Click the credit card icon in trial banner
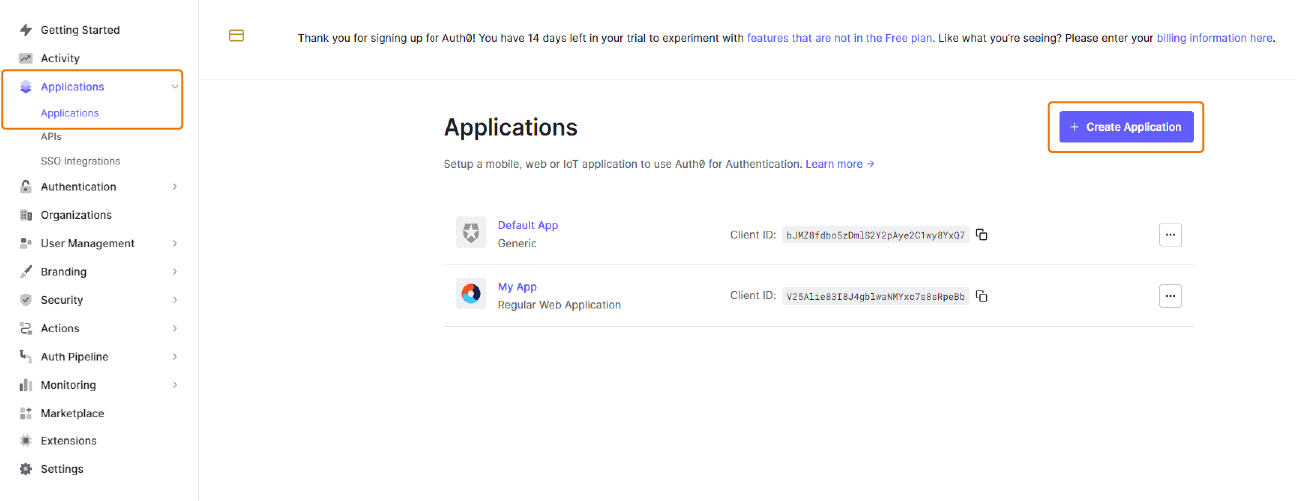Image resolution: width=1298 pixels, height=501 pixels. click(236, 36)
